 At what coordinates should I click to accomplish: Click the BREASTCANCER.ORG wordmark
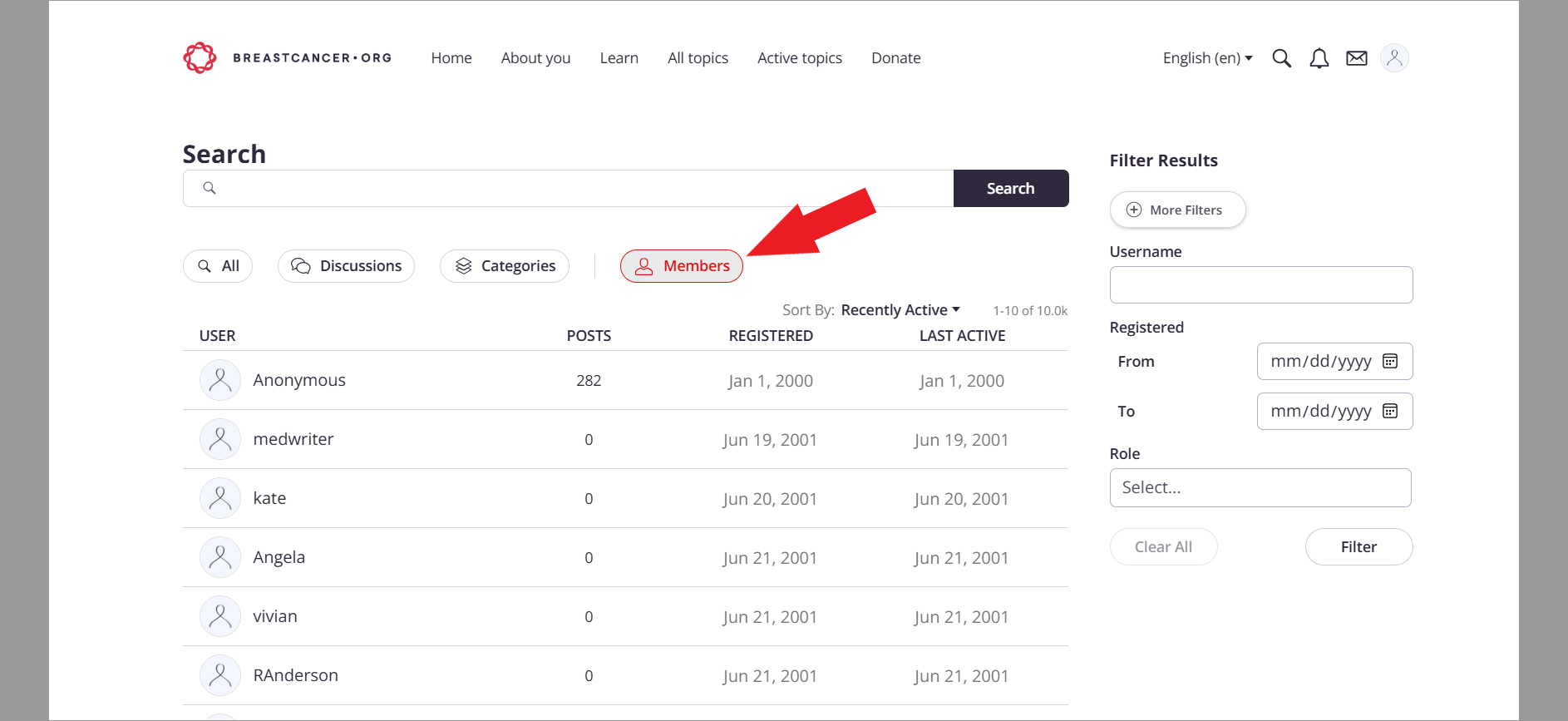point(312,58)
